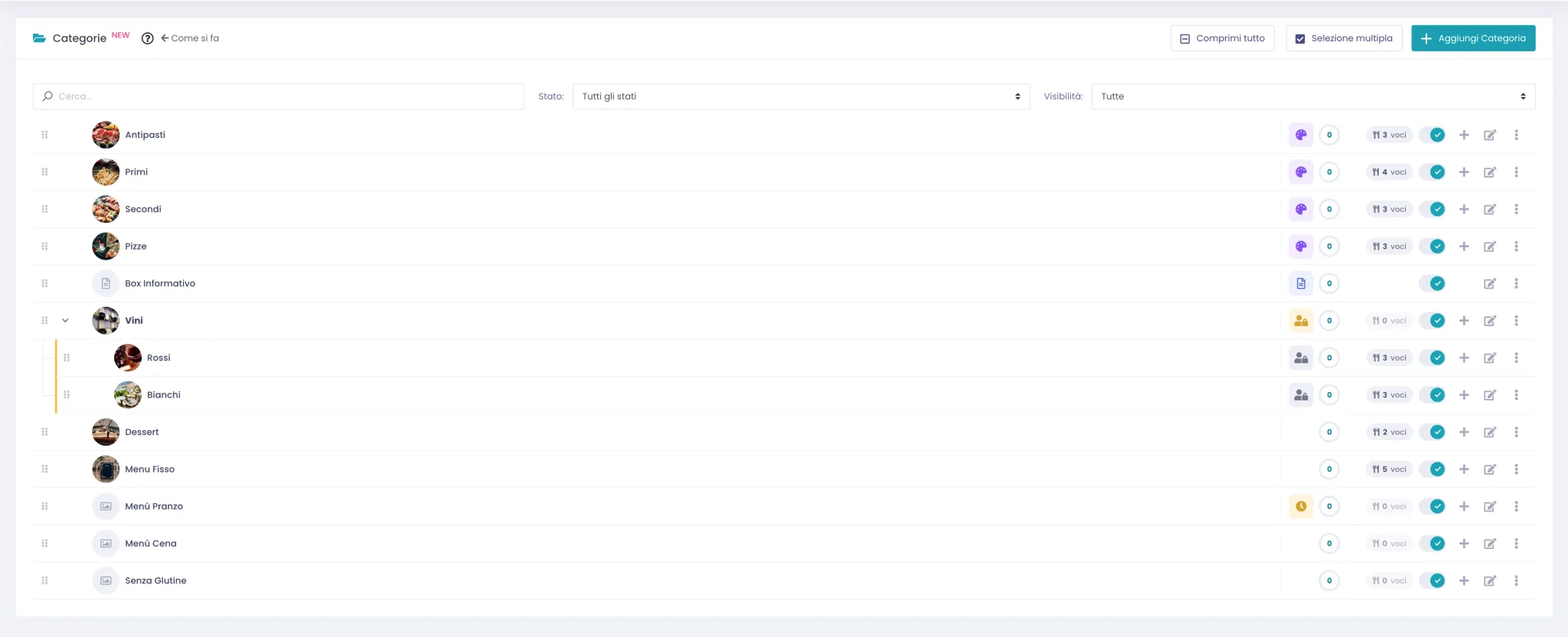Select the Rossi subcategory name
The width and height of the screenshot is (1568, 637).
158,358
